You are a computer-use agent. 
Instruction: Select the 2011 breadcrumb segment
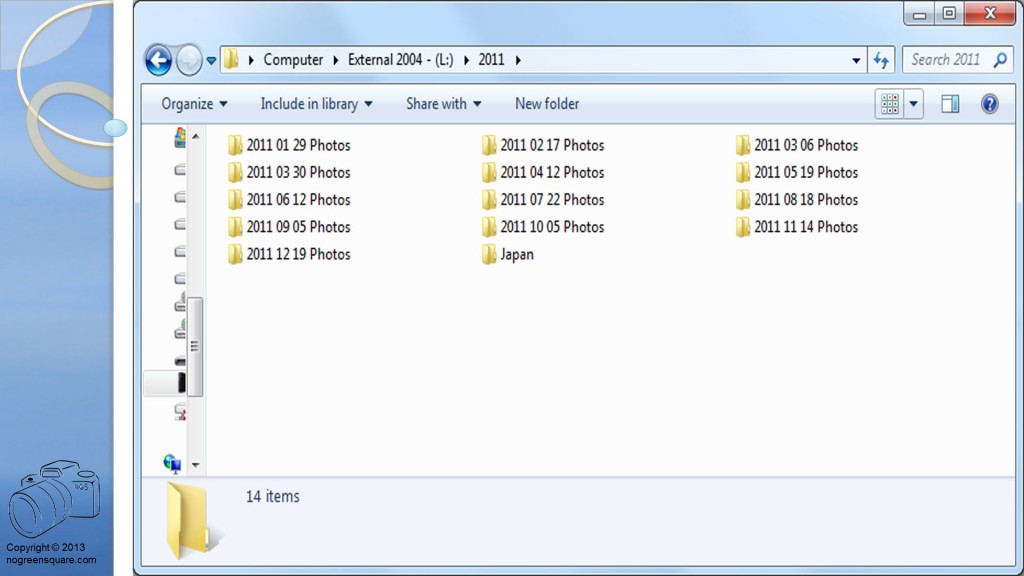[x=491, y=60]
